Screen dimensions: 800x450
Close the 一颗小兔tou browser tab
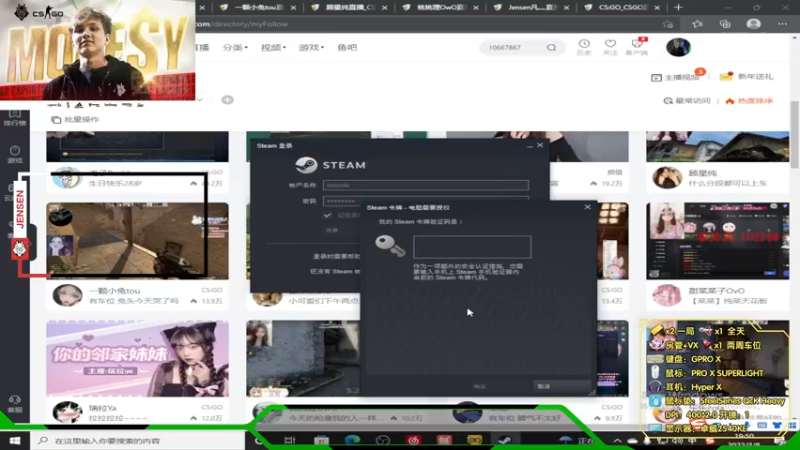click(293, 7)
